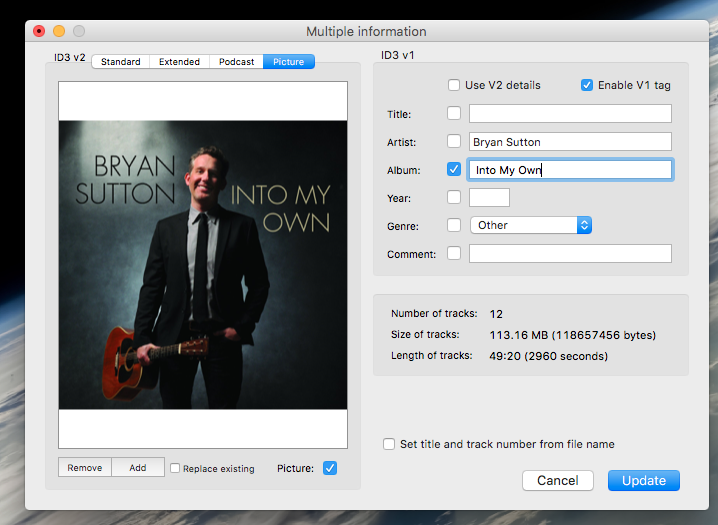Image resolution: width=718 pixels, height=525 pixels.
Task: Click the 'Multiple information' window title
Action: point(366,32)
